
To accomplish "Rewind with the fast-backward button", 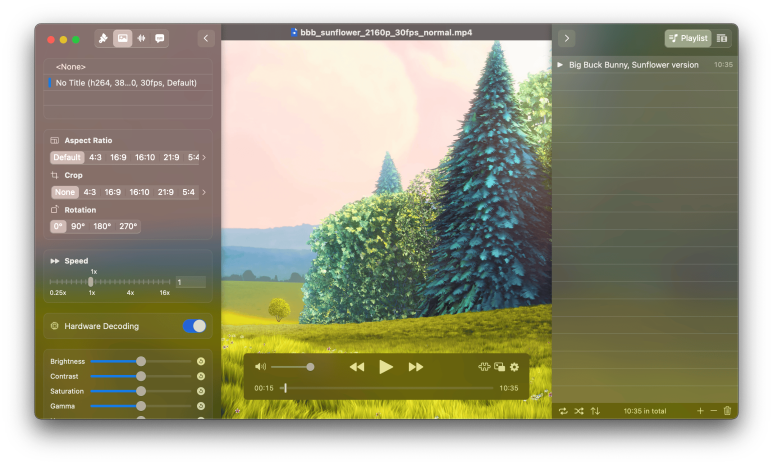I will click(357, 367).
